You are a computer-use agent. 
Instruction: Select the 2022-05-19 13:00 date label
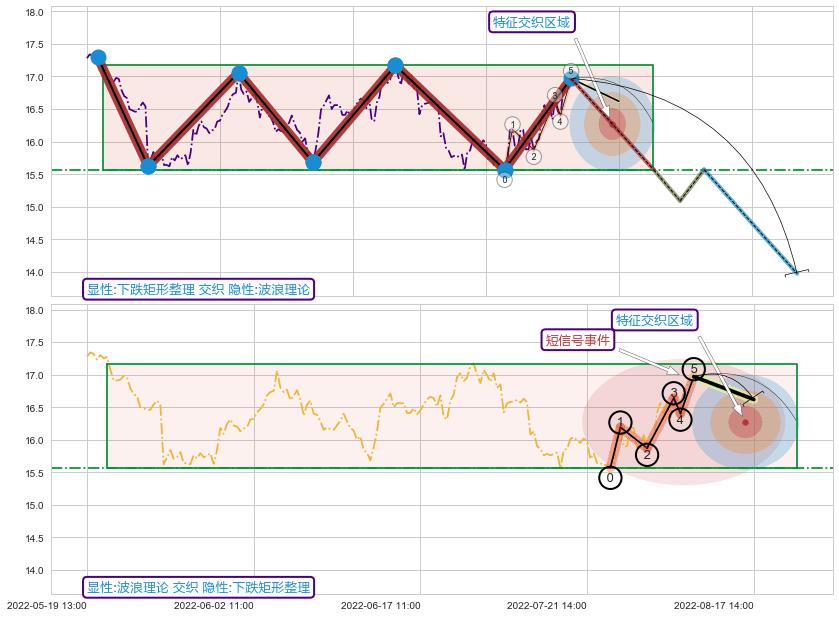click(x=46, y=605)
